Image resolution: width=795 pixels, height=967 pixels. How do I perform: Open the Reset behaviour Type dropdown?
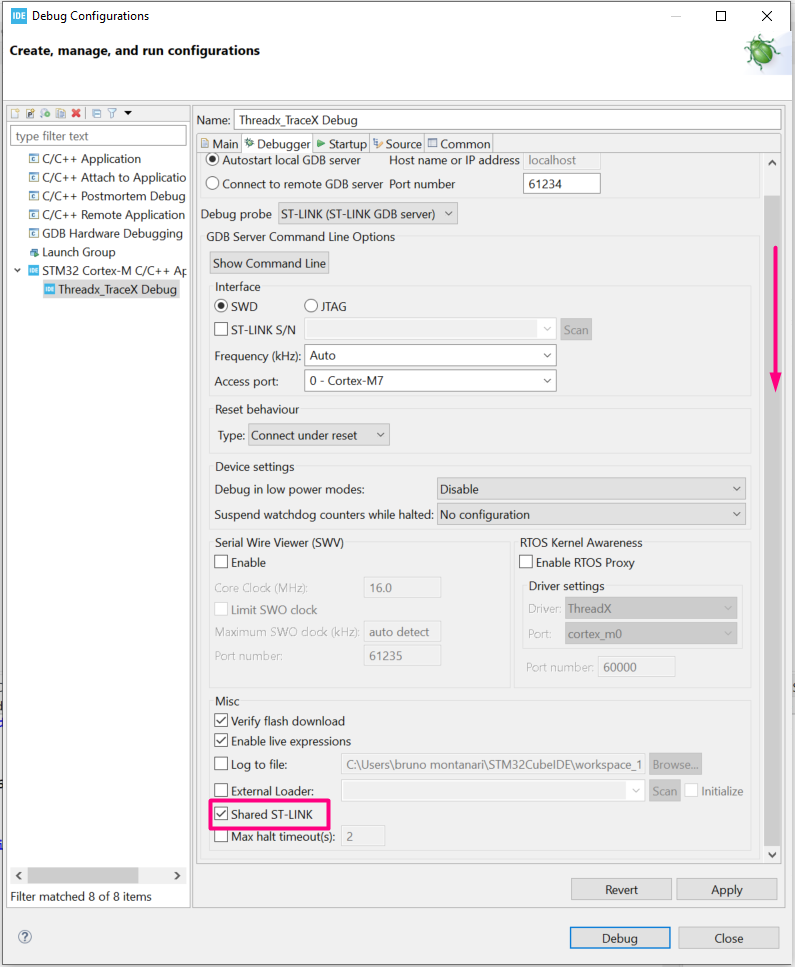point(319,435)
